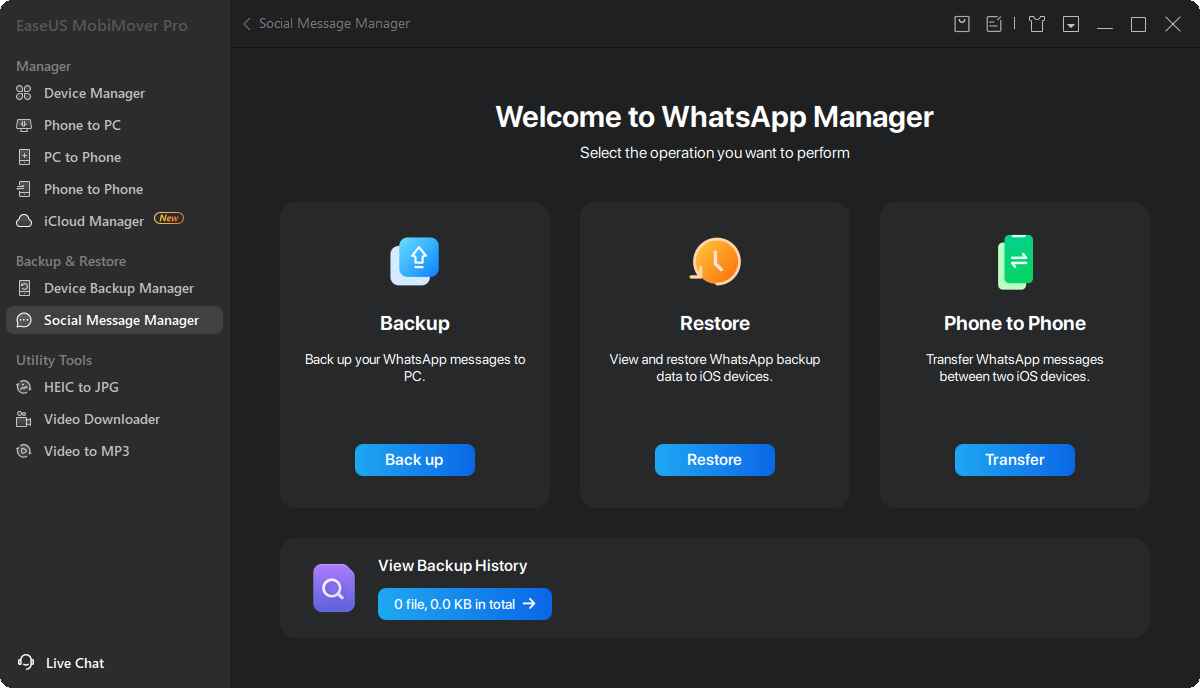Select Device Manager in the sidebar

94,93
